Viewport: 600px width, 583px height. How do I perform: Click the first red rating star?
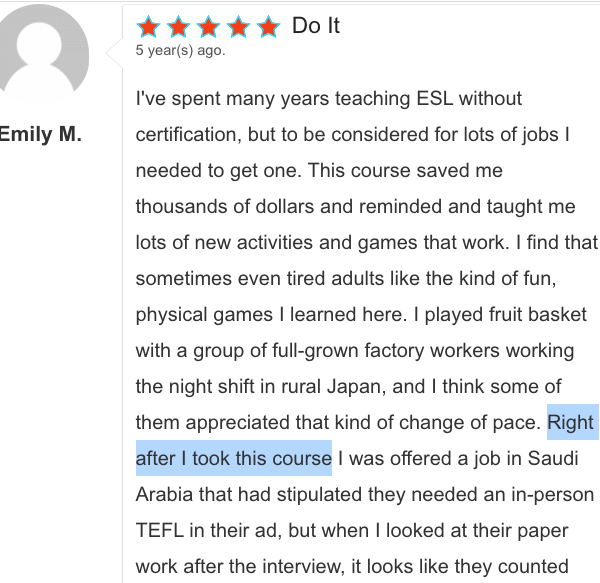click(x=148, y=27)
